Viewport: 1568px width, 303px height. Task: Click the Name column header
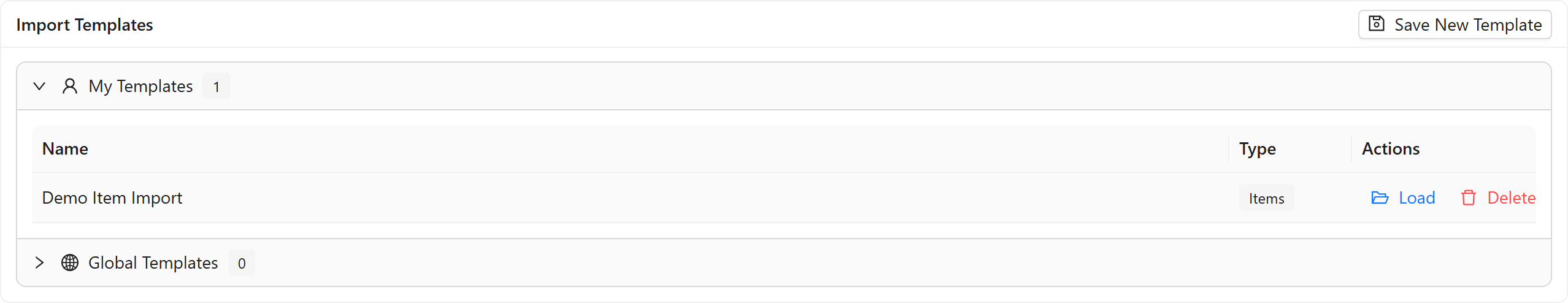65,148
